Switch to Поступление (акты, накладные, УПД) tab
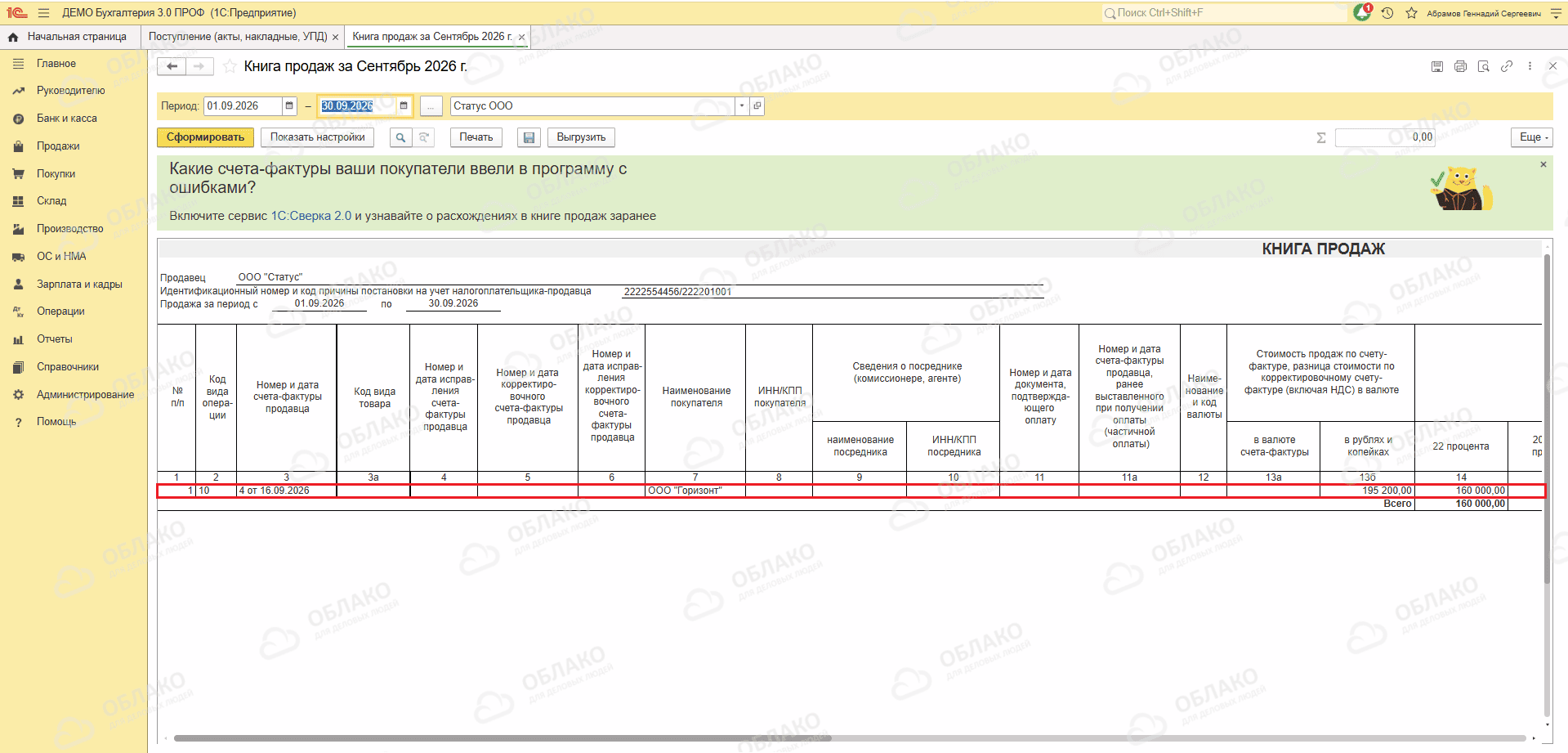1568x753 pixels. (x=238, y=37)
